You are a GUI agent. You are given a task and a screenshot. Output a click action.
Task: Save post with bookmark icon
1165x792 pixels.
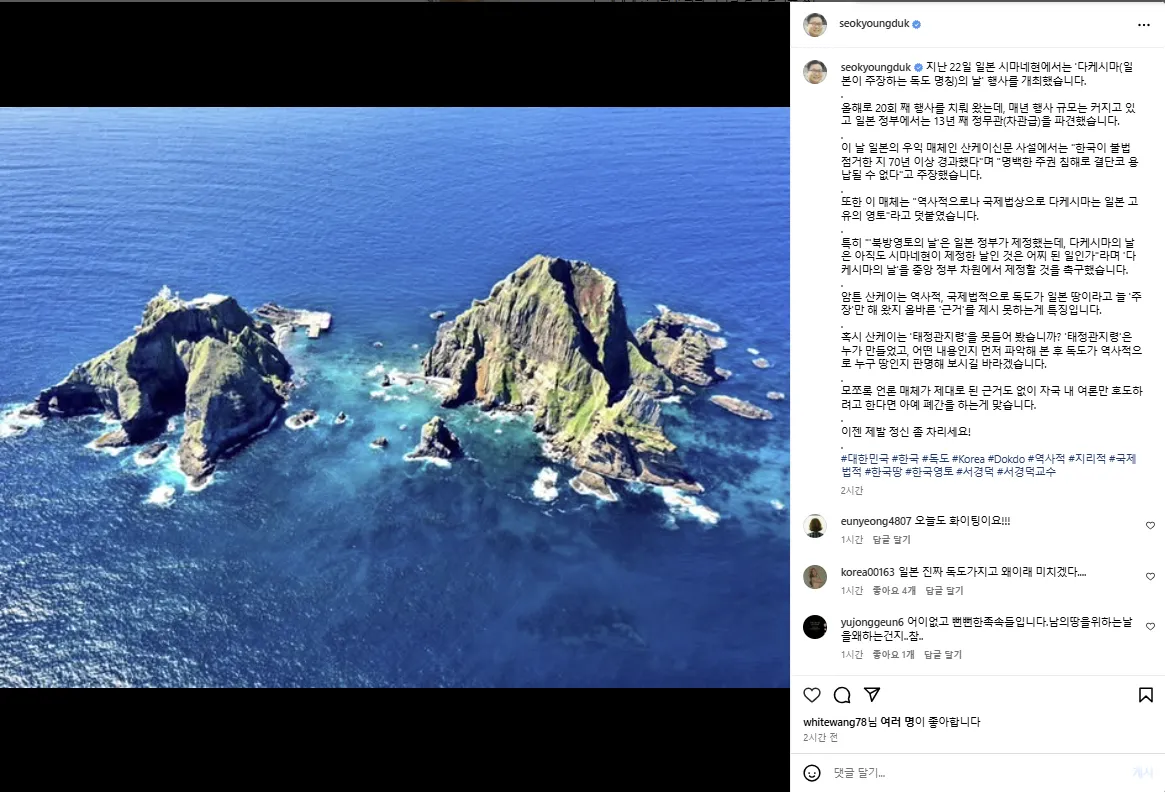(x=1146, y=695)
